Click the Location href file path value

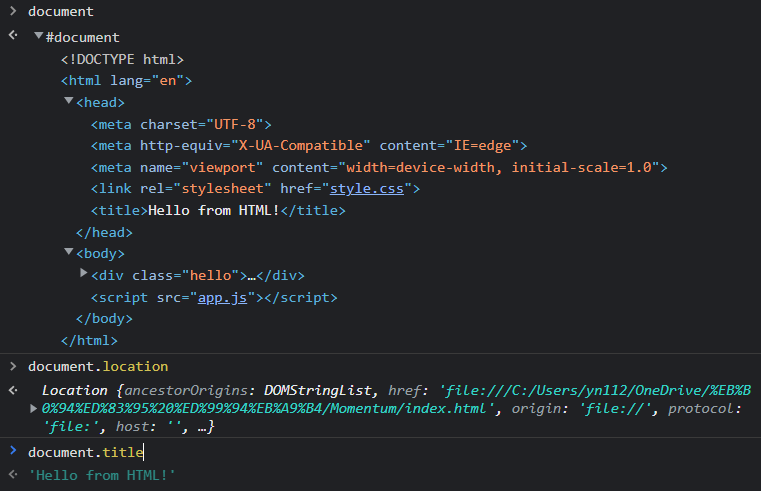coord(396,400)
